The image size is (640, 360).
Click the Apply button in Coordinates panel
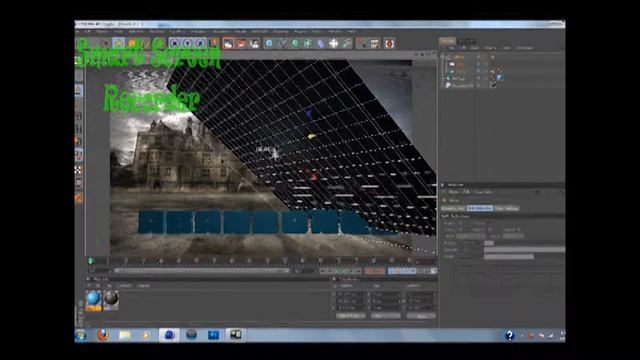(421, 316)
